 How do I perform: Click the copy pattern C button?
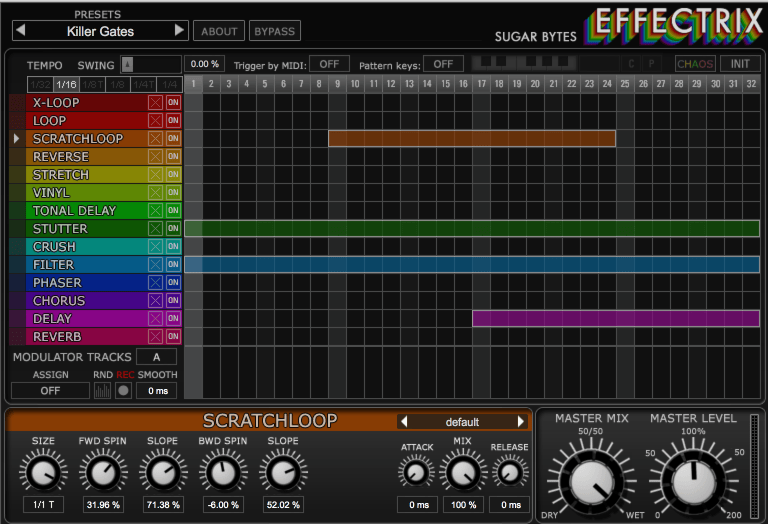(631, 64)
